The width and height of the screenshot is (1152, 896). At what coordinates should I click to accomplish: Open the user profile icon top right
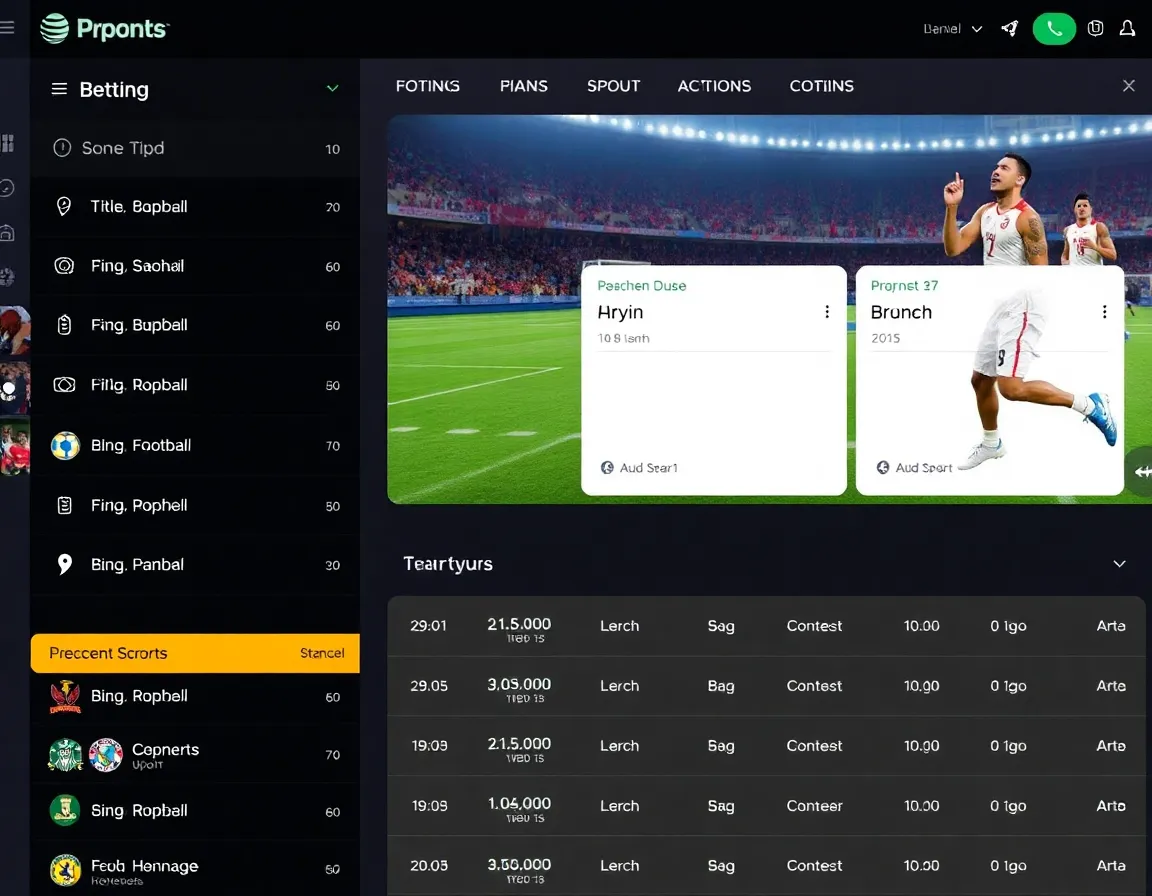click(x=1128, y=28)
